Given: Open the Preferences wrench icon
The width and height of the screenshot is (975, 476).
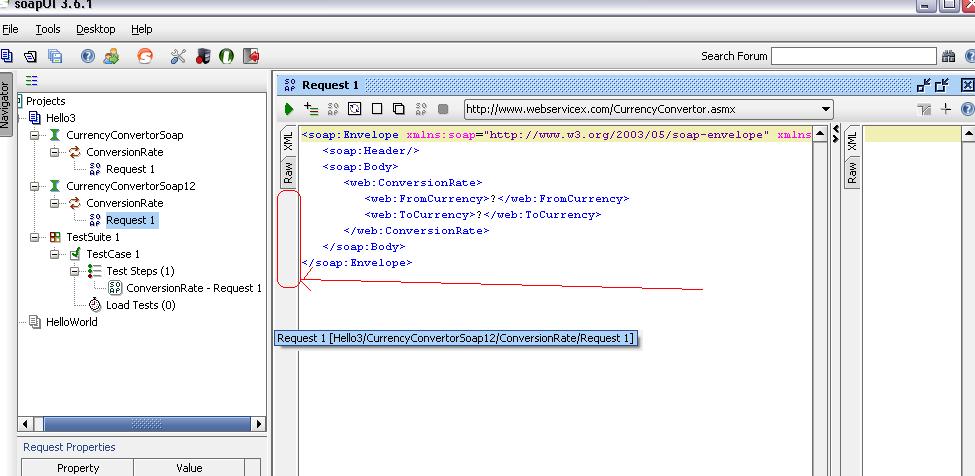Looking at the screenshot, I should coord(178,56).
